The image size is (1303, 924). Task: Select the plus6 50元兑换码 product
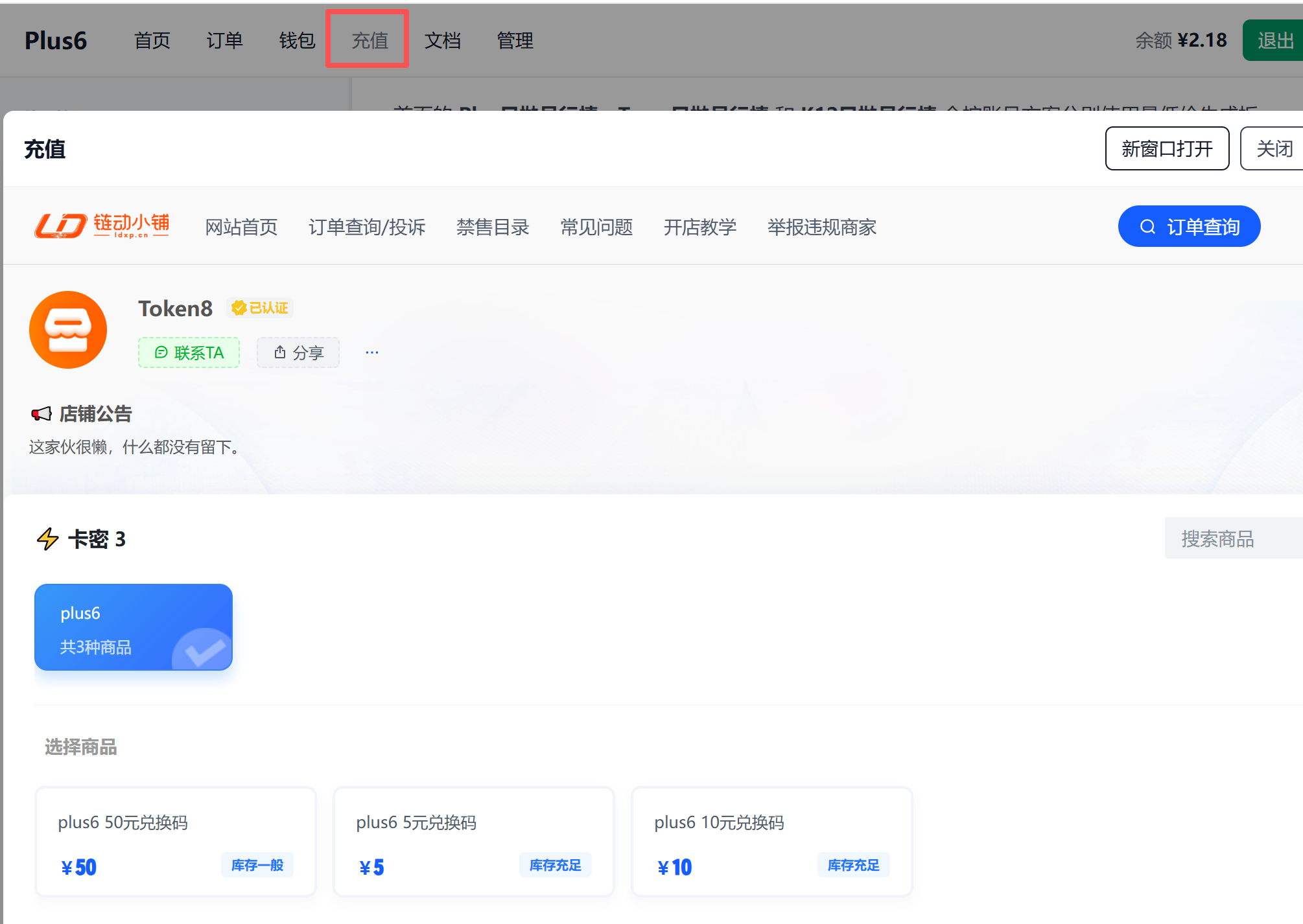176,842
